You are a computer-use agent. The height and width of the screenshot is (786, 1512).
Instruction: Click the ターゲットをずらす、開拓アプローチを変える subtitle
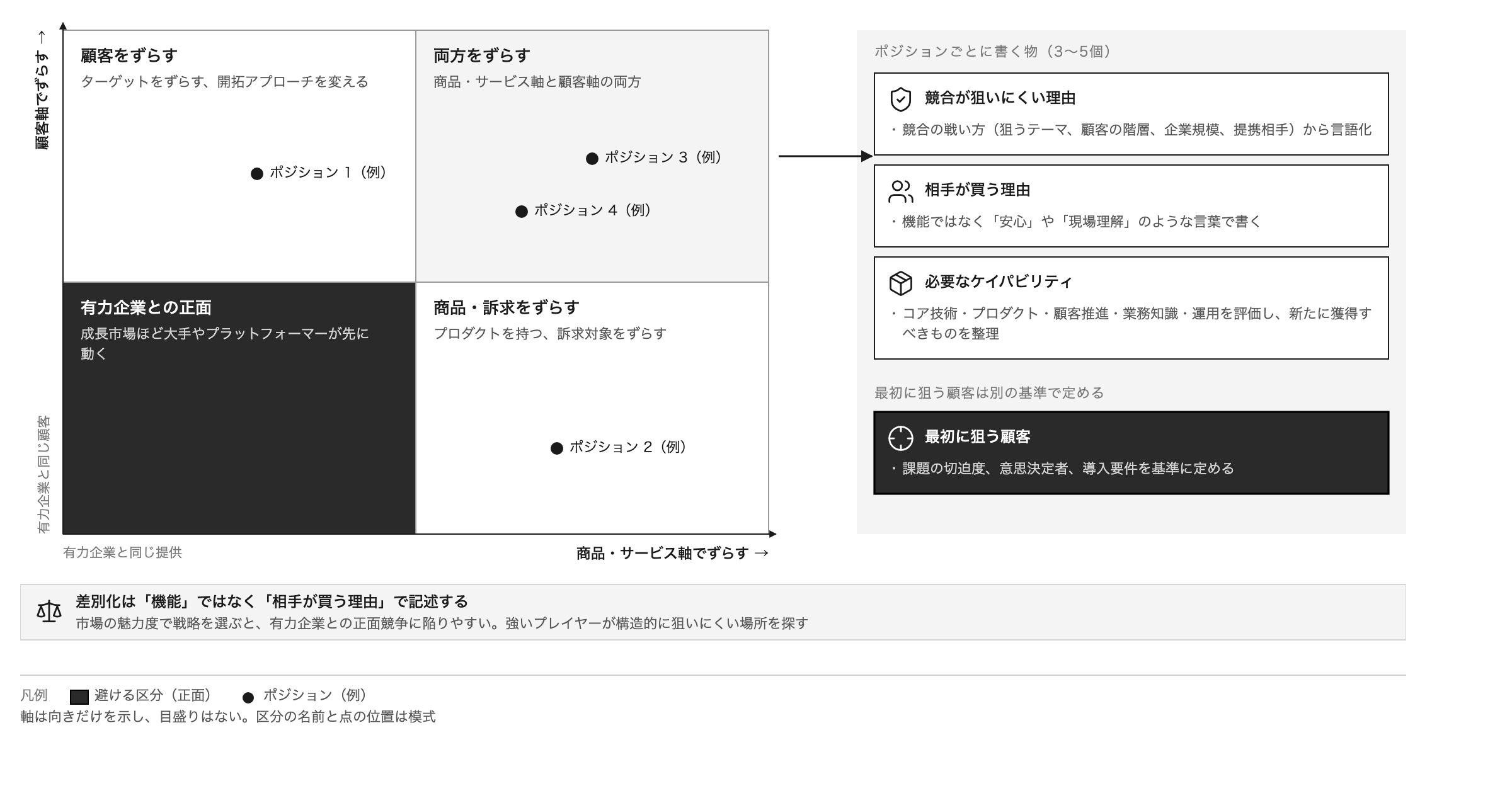tap(224, 82)
